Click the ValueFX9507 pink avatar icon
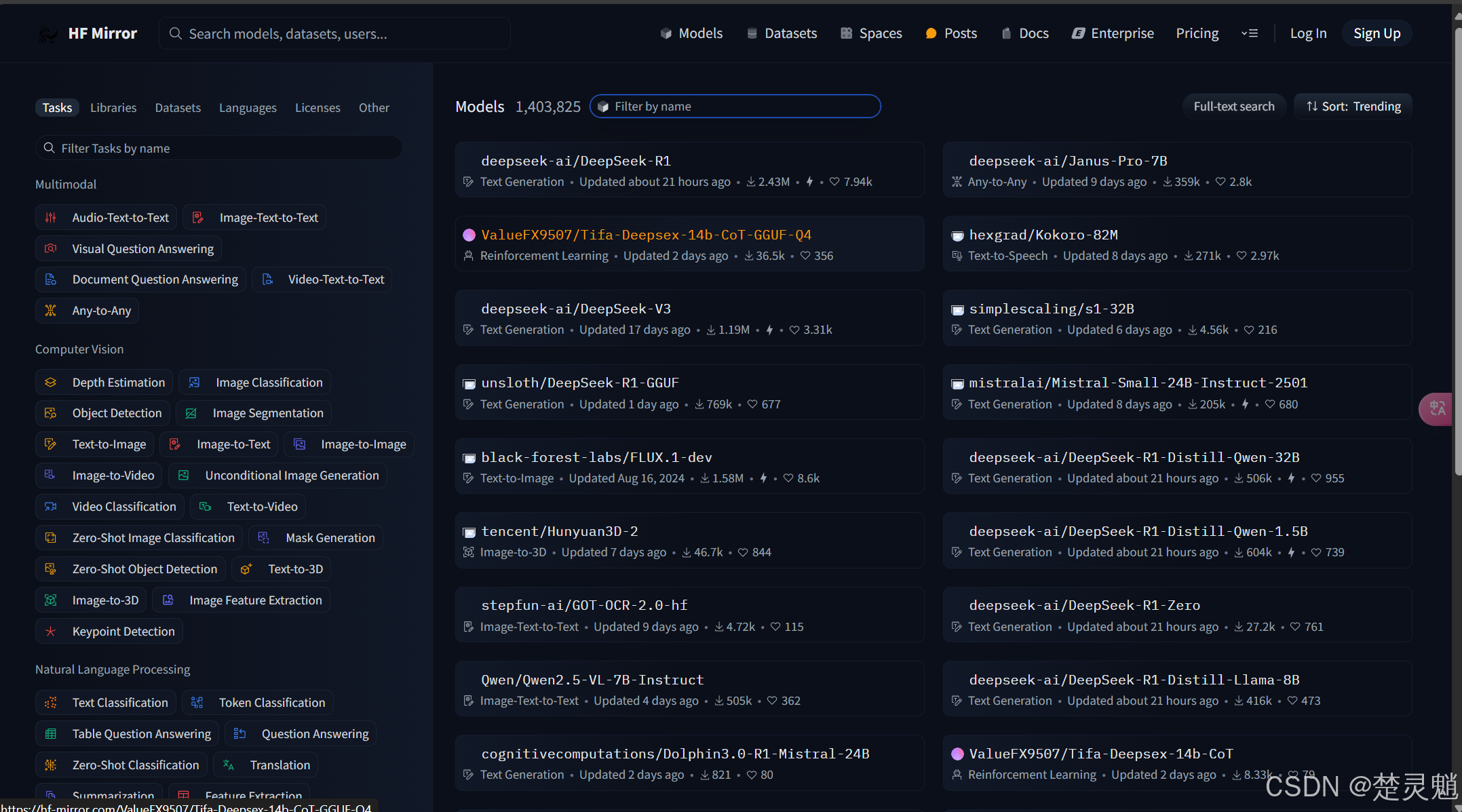Screen dimensions: 1462x812 (469, 235)
